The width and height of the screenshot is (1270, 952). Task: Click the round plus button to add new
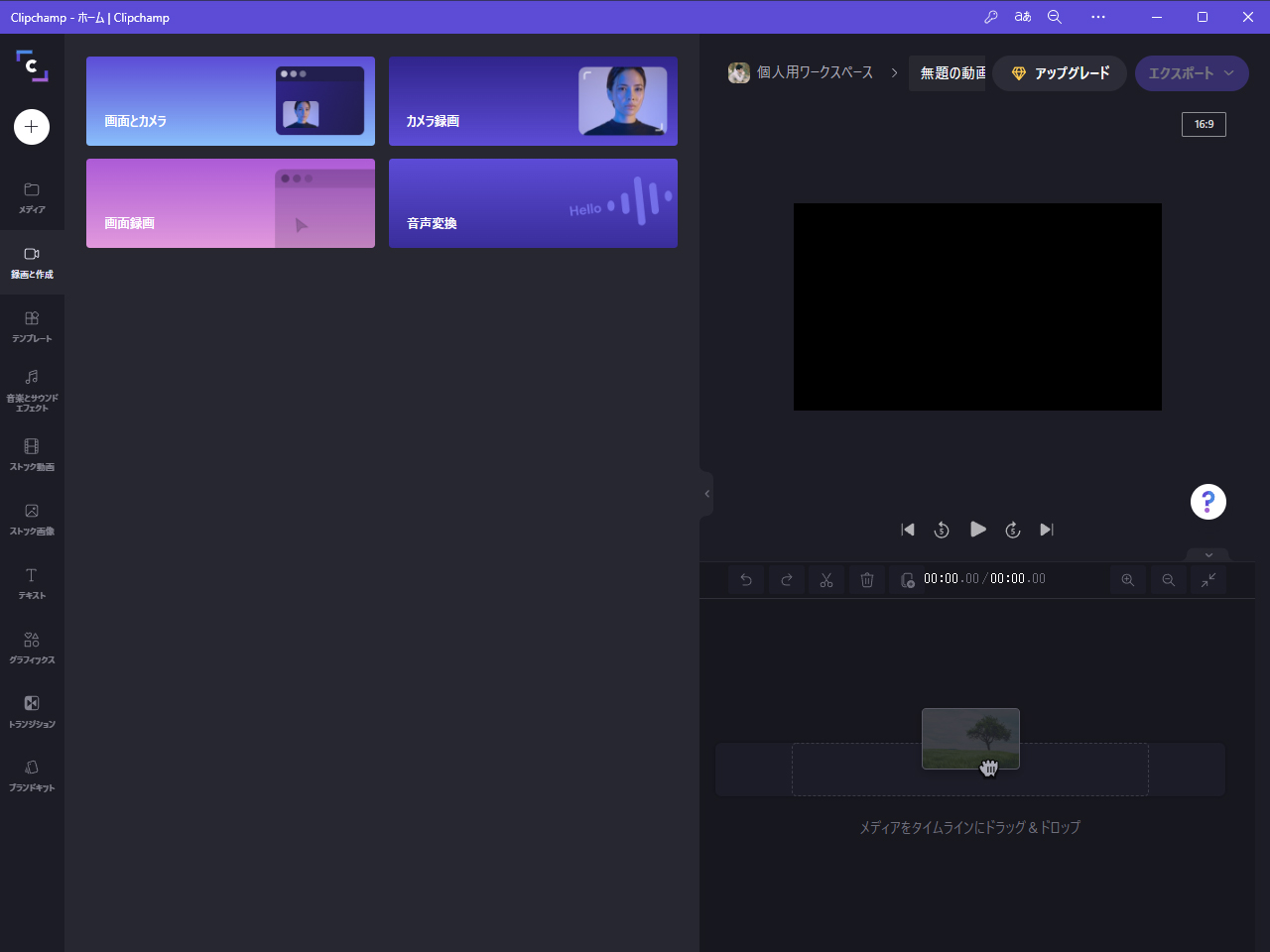pyautogui.click(x=32, y=127)
